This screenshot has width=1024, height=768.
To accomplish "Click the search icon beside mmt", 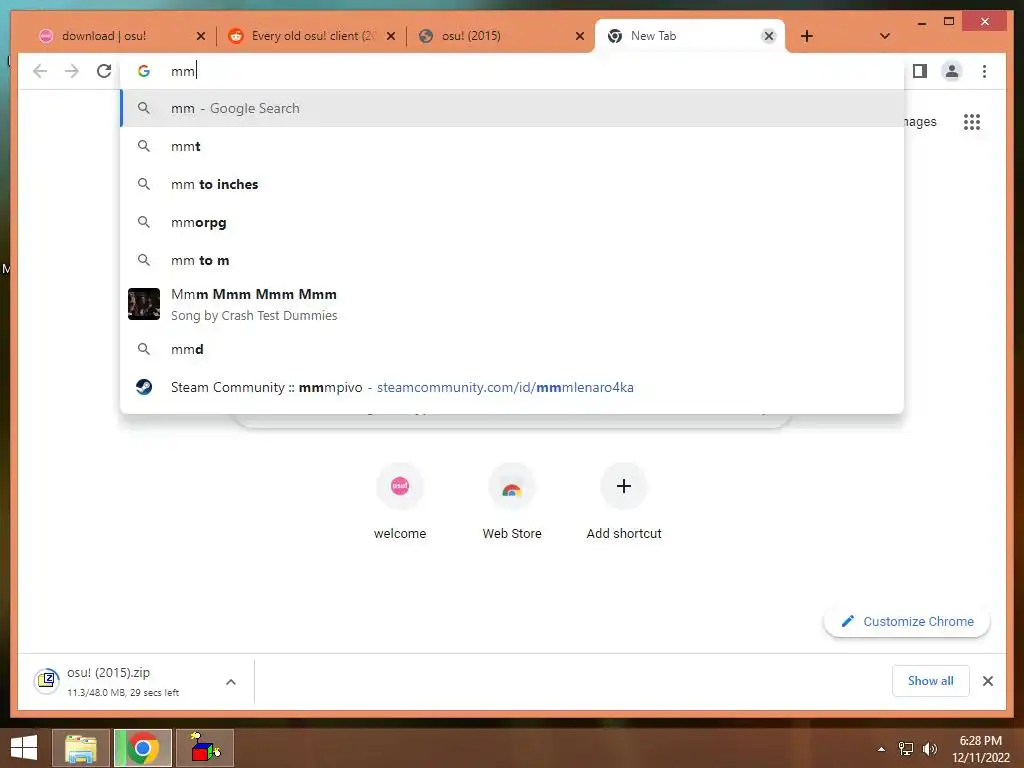I will (x=144, y=146).
